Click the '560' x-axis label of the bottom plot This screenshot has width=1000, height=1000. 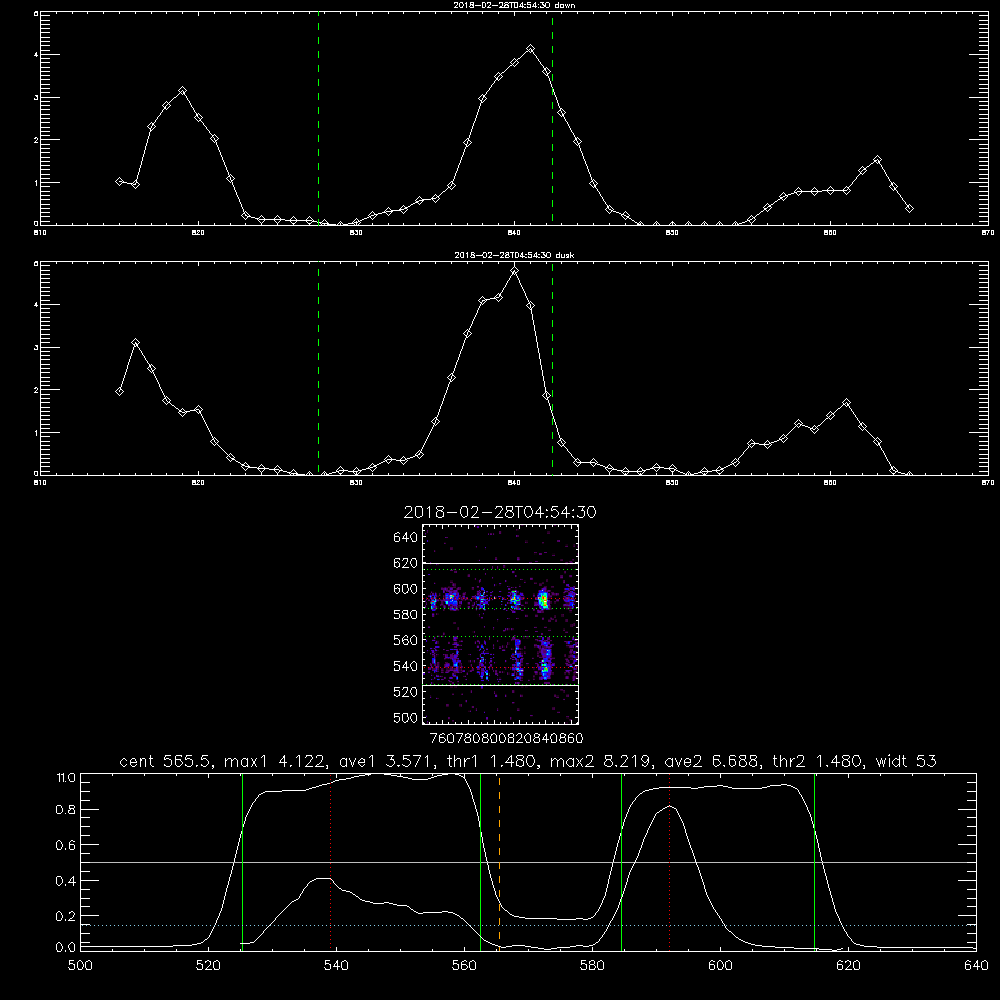[464, 966]
